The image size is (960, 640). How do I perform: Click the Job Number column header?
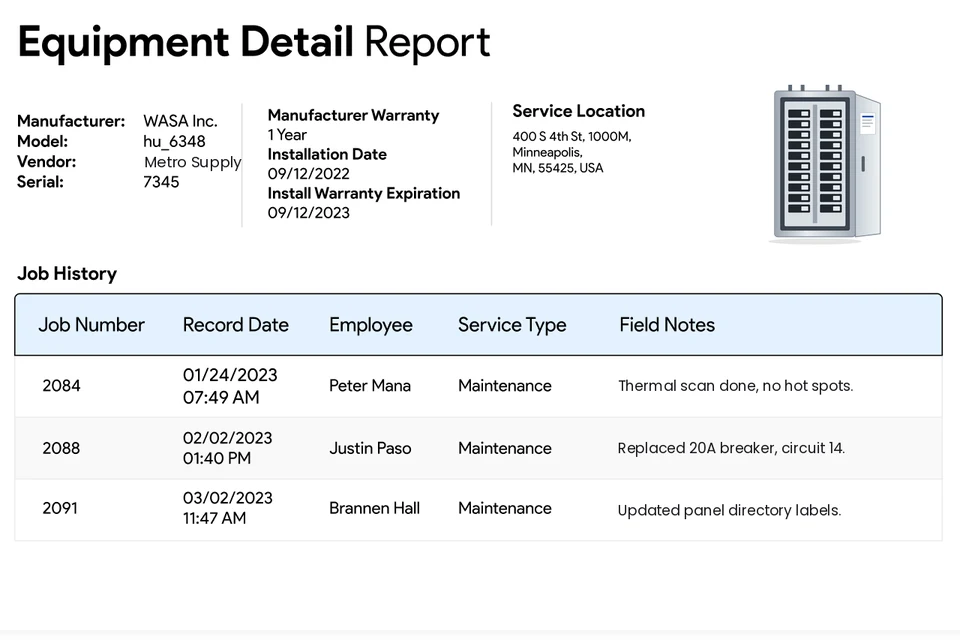pyautogui.click(x=91, y=325)
